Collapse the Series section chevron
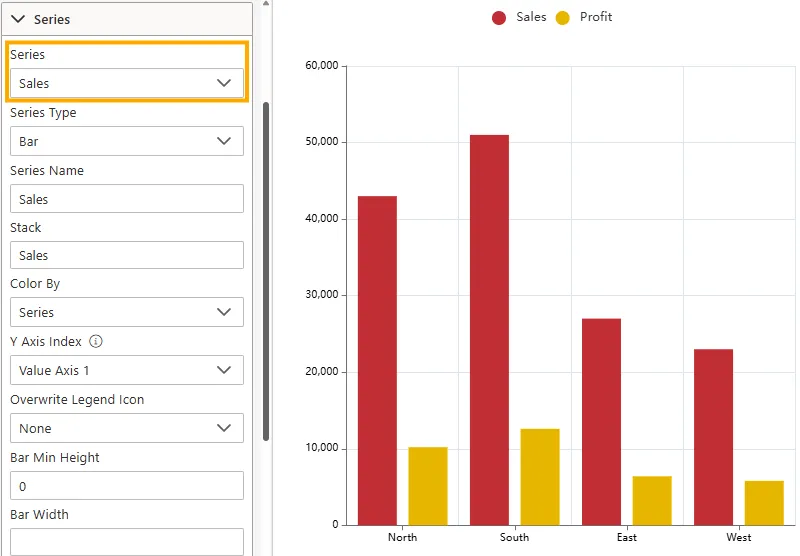The image size is (800, 556). pyautogui.click(x=18, y=19)
